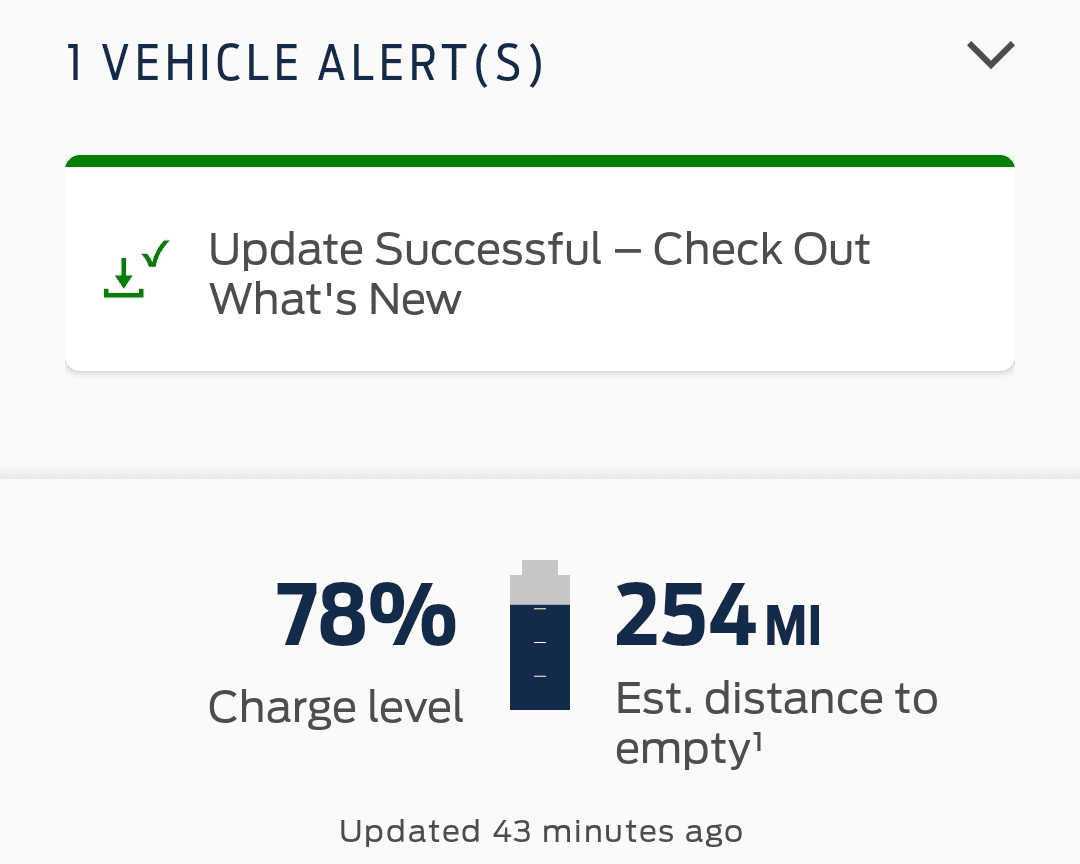Select the 78% charge value
Viewport: 1080px width, 864px height.
click(366, 617)
